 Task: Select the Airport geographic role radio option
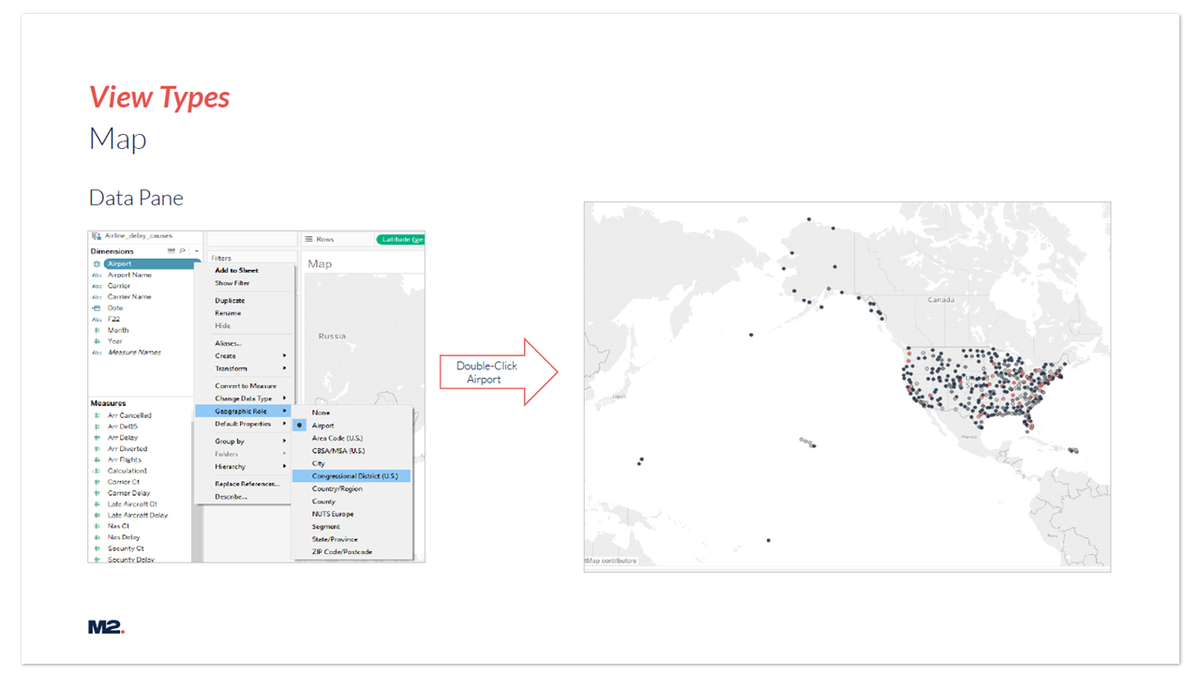(301, 425)
